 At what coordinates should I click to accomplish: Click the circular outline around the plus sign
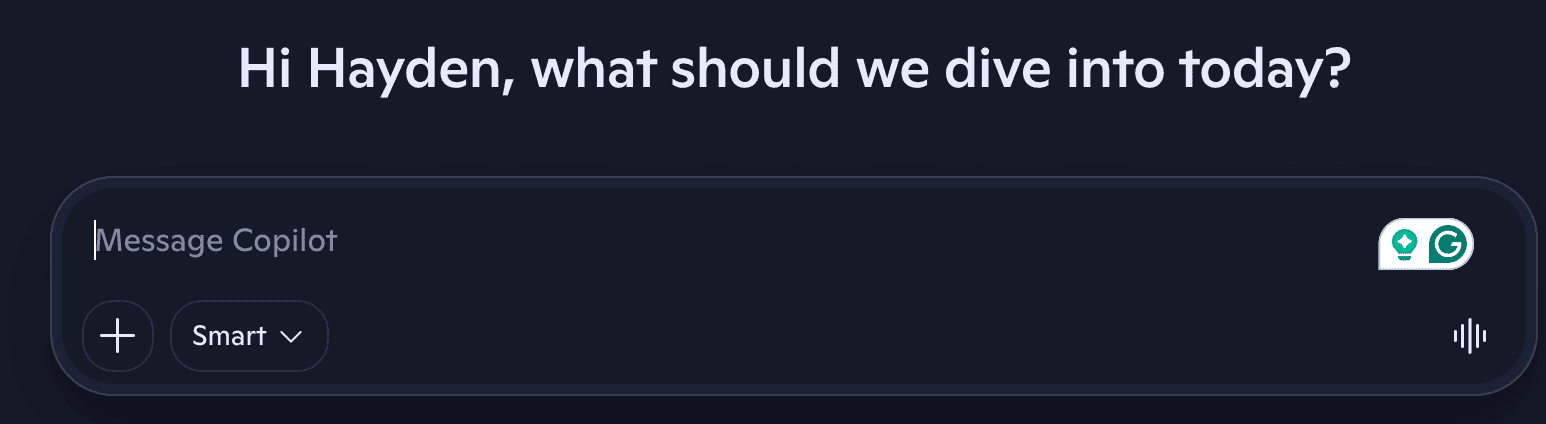tap(118, 303)
